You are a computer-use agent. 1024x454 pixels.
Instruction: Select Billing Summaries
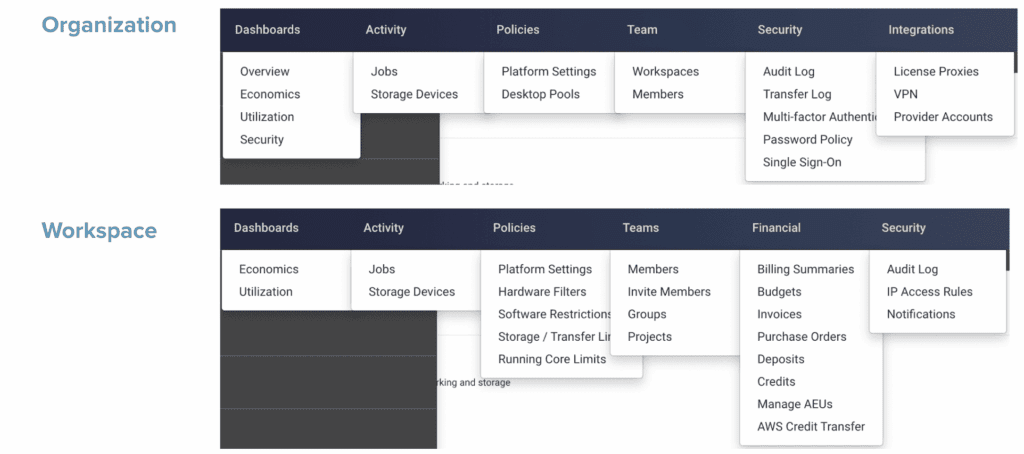coord(805,269)
